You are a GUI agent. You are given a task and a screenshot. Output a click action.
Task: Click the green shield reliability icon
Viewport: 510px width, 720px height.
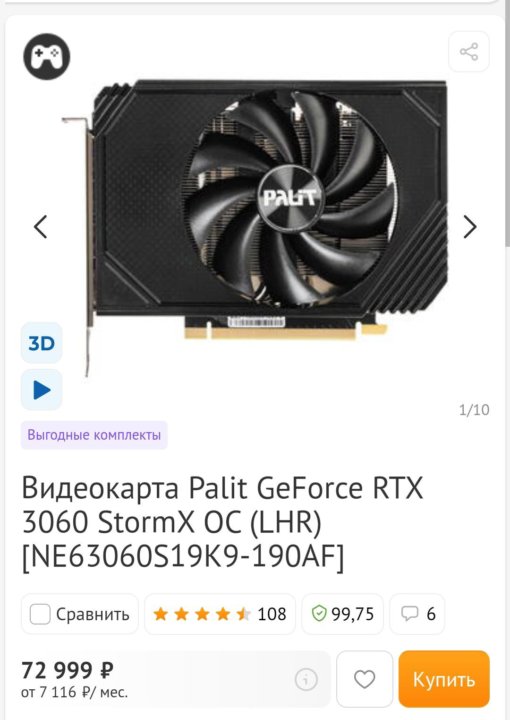click(319, 613)
